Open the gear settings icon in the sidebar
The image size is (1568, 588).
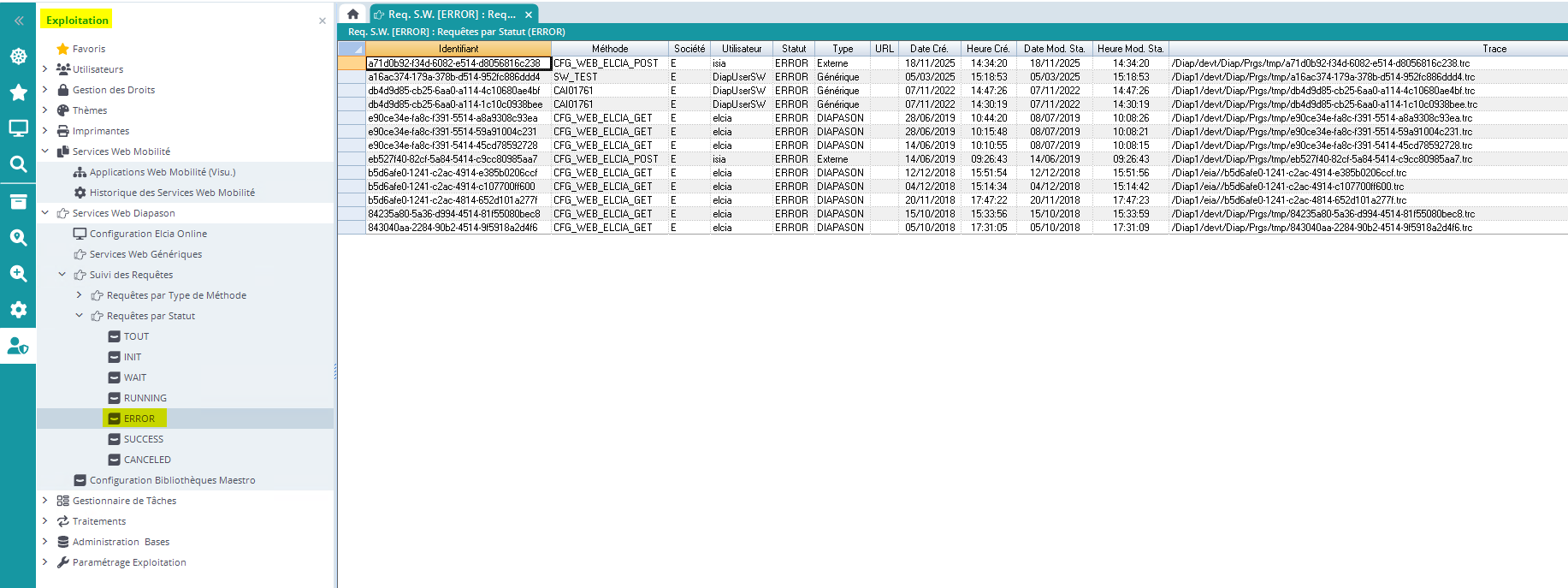(18, 310)
